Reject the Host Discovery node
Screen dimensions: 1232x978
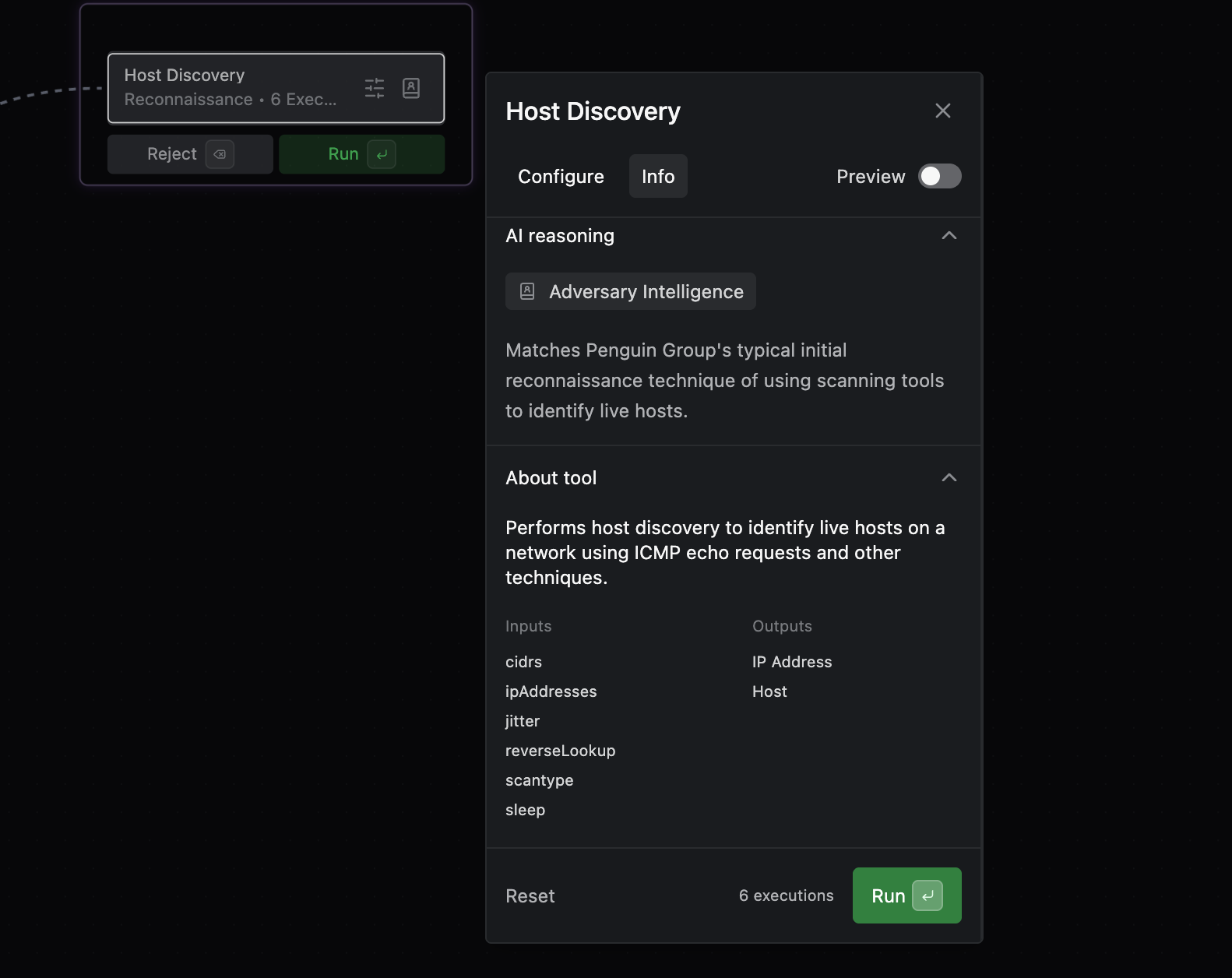(x=173, y=154)
